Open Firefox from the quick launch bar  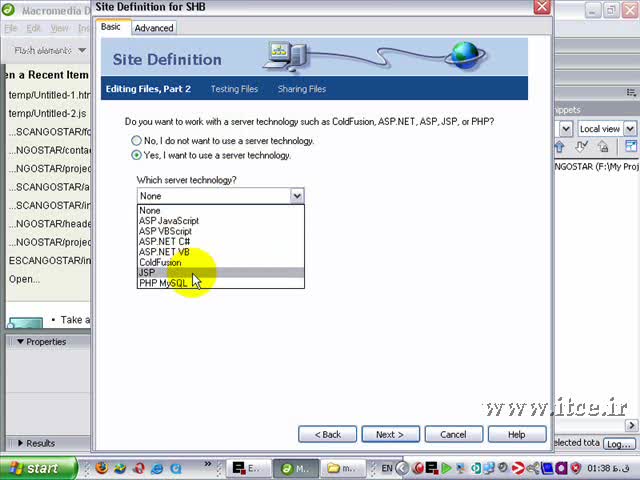tap(102, 468)
